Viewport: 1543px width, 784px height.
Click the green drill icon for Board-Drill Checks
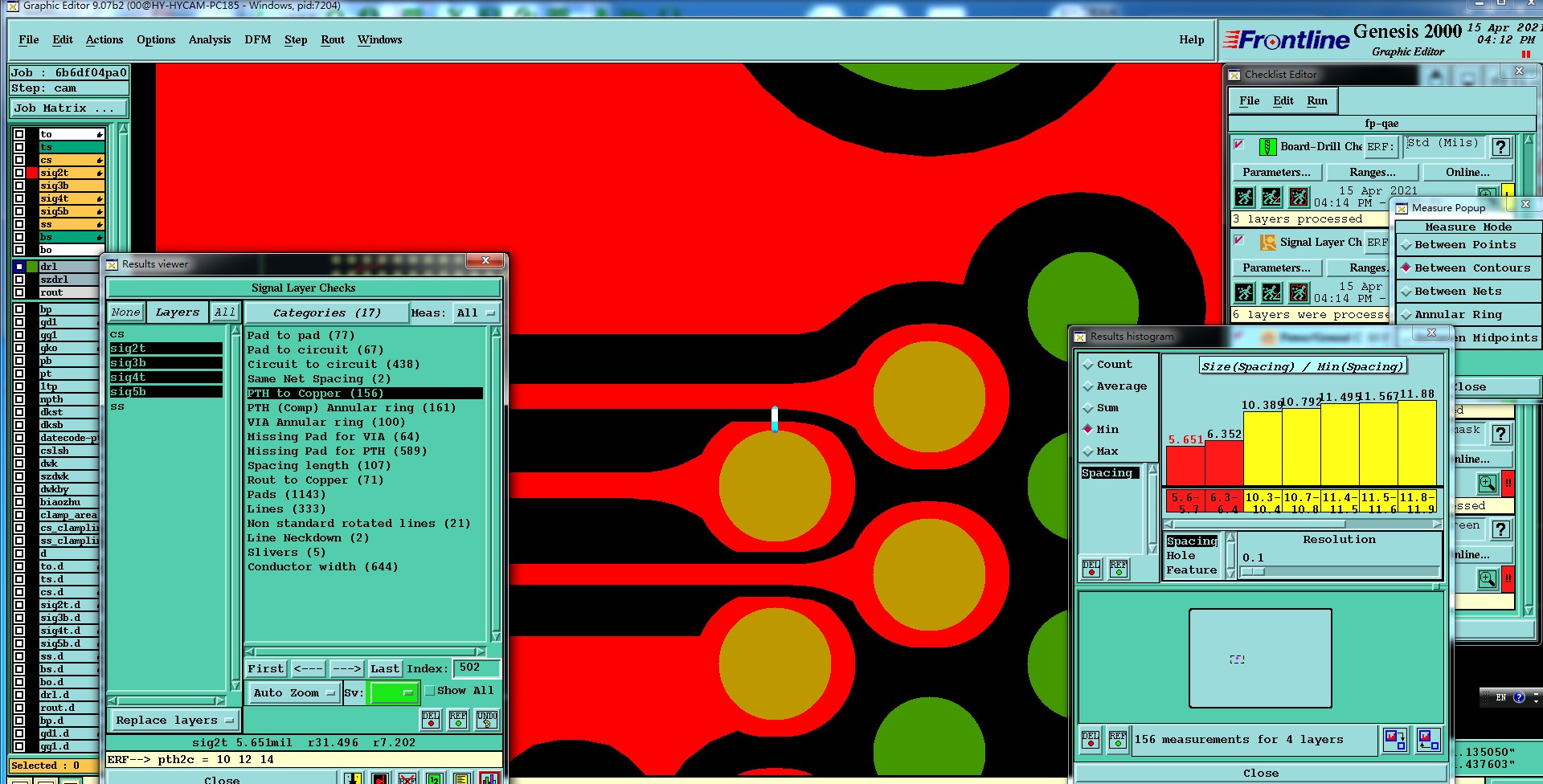tap(1267, 147)
